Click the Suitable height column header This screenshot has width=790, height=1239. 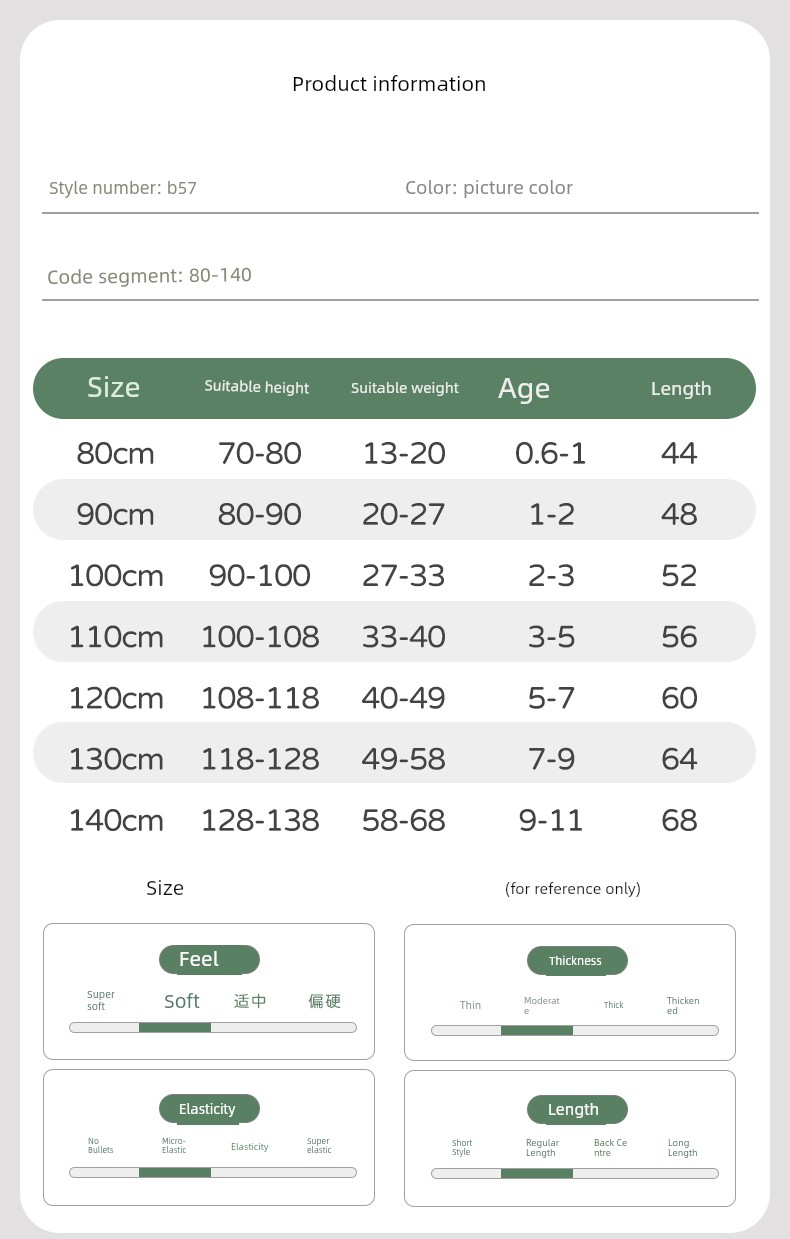point(257,387)
